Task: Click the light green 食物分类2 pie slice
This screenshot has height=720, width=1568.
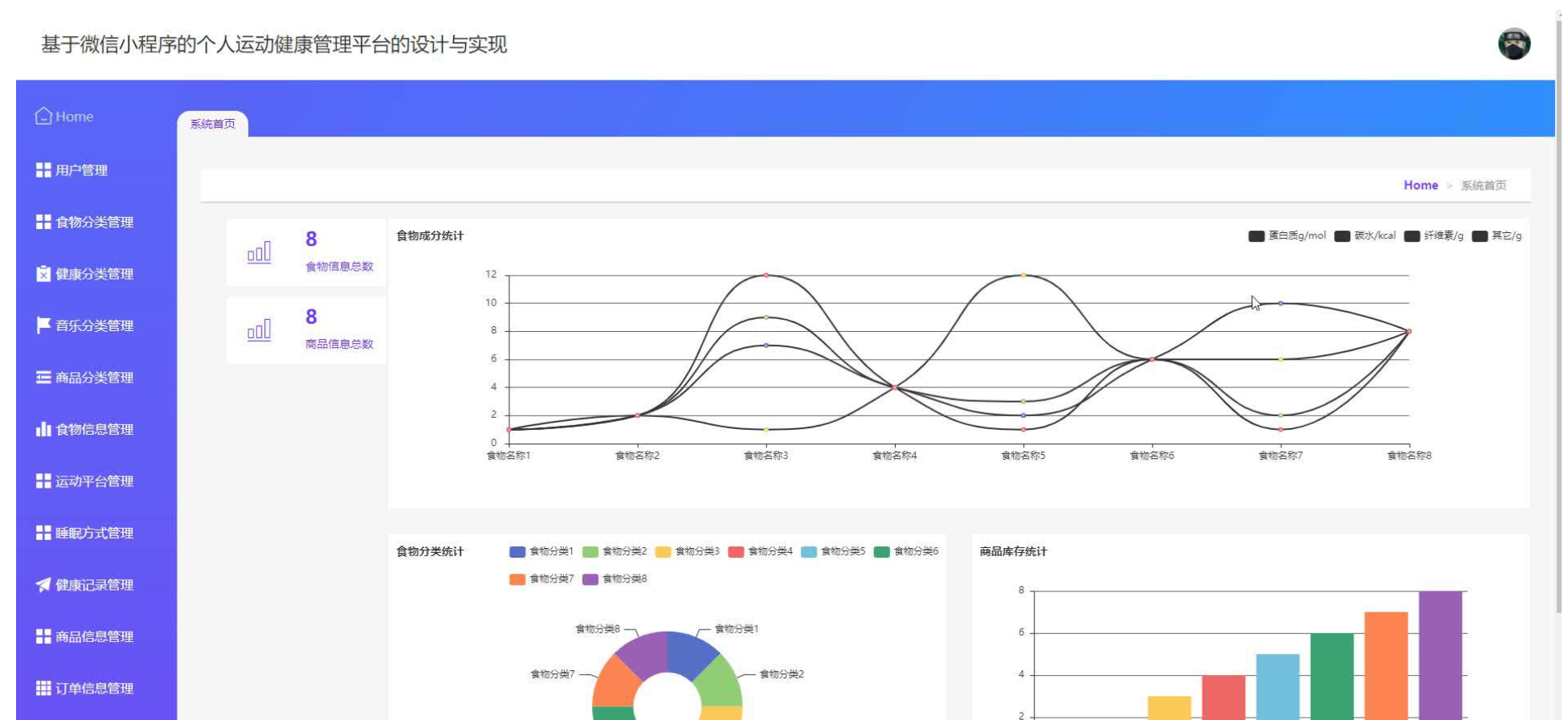Action: coord(721,683)
